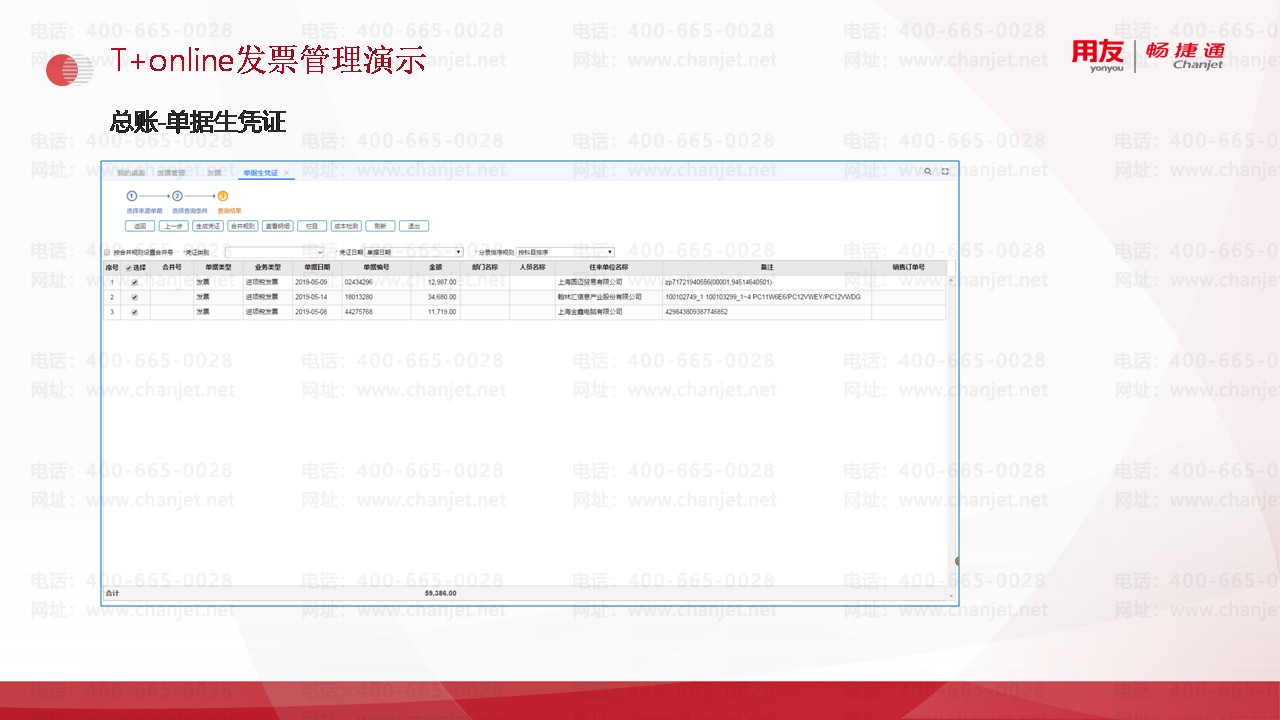1280x720 pixels.
Task: Click the 往来单位名称 column header
Action: tap(608, 268)
